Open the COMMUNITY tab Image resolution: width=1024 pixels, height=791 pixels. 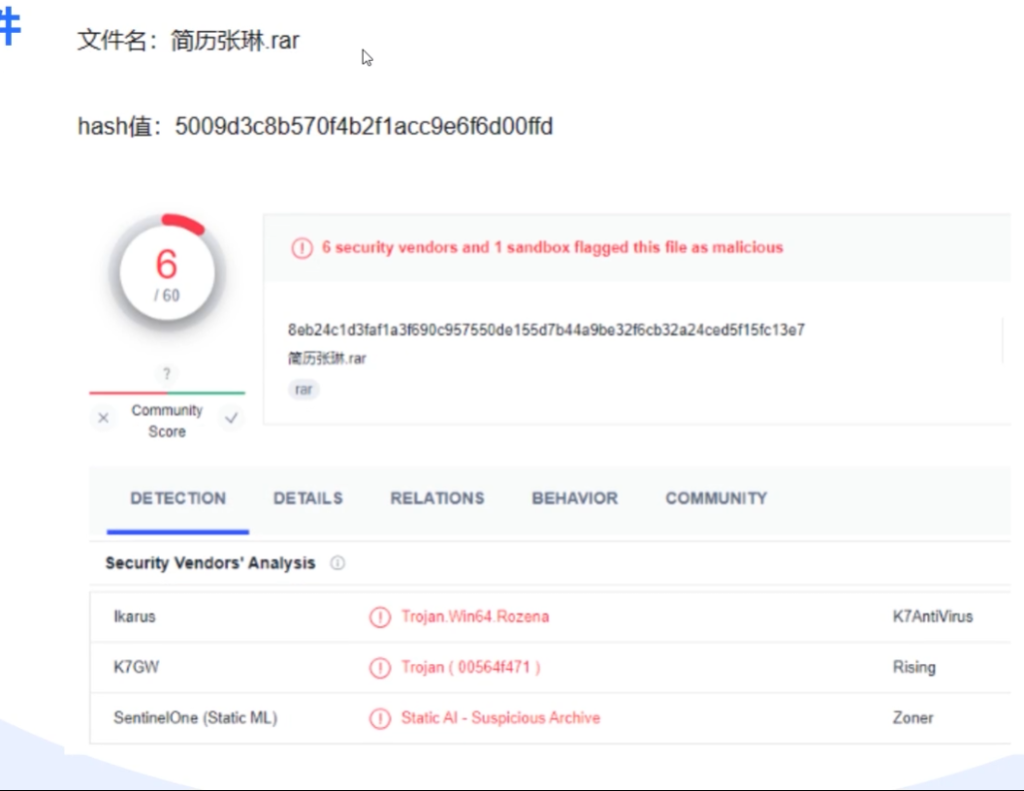[716, 498]
